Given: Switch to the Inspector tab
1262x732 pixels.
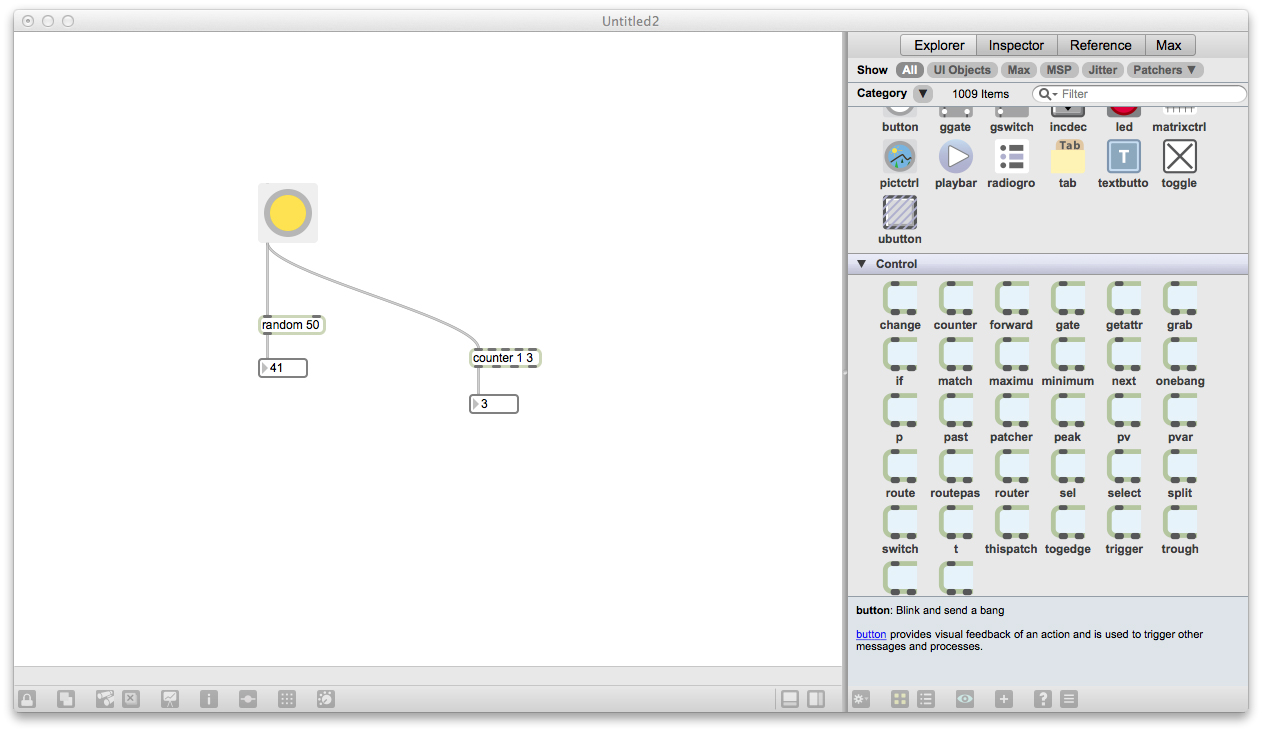Looking at the screenshot, I should pos(1016,45).
